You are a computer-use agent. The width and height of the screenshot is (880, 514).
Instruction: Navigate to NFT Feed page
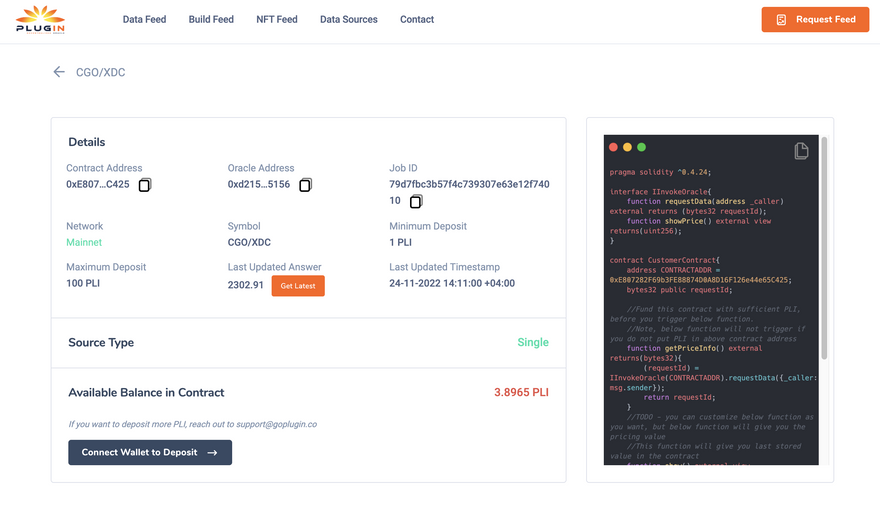click(277, 19)
